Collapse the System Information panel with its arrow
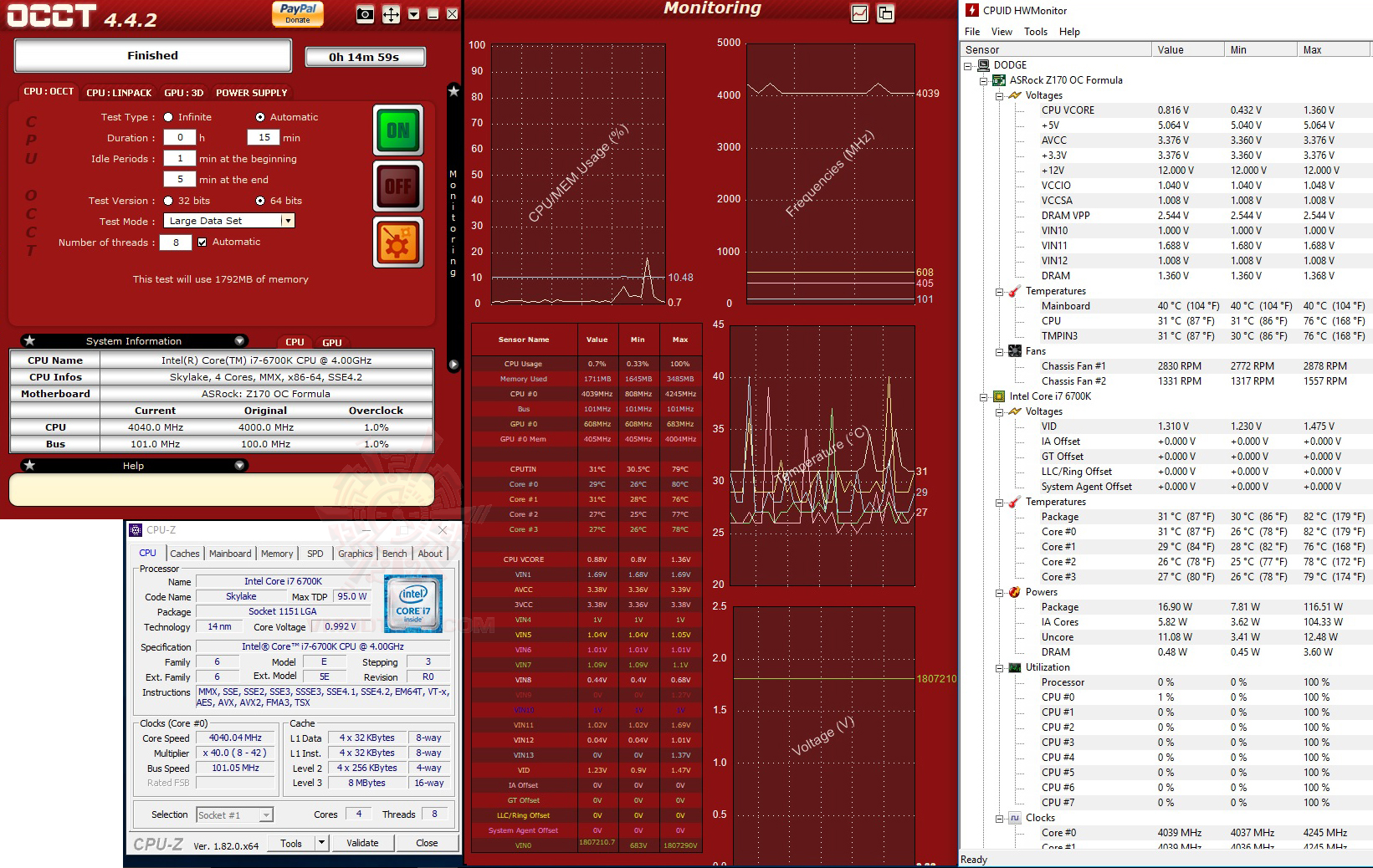The height and width of the screenshot is (868, 1373). [240, 340]
